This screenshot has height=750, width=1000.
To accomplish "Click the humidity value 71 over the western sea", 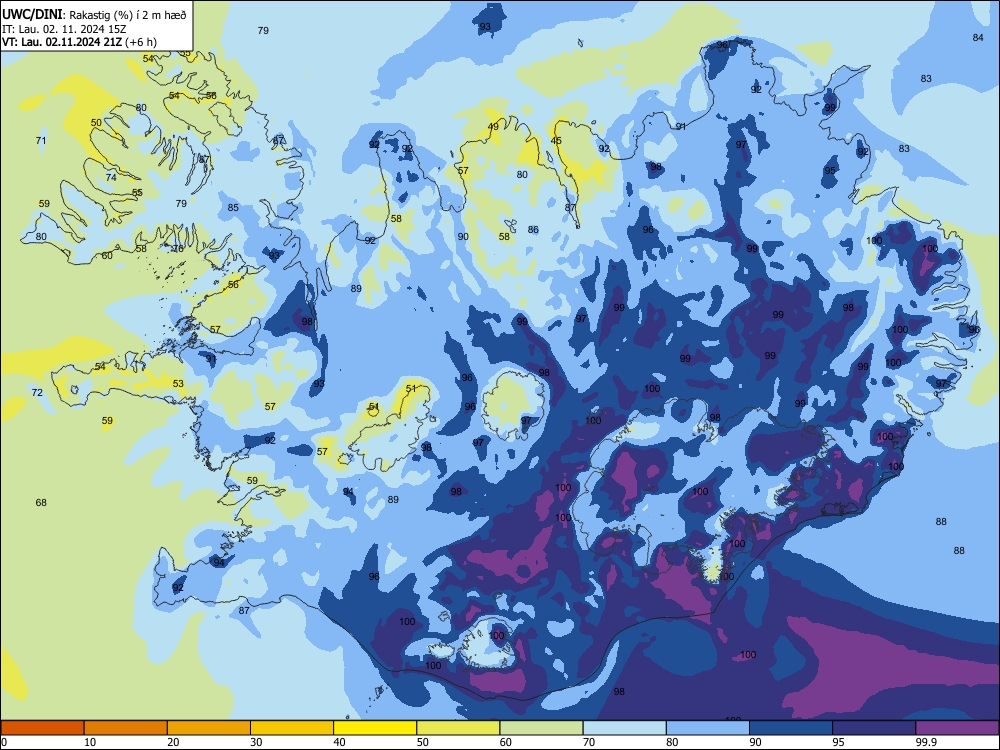I will 41,140.
